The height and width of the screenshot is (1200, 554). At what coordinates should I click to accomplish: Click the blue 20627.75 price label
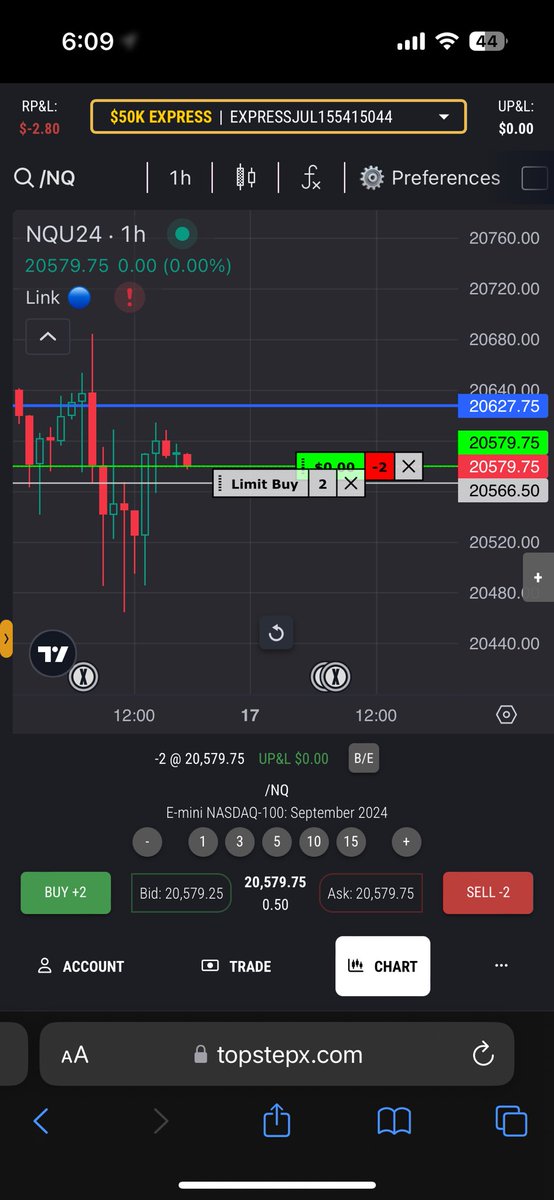pos(502,406)
